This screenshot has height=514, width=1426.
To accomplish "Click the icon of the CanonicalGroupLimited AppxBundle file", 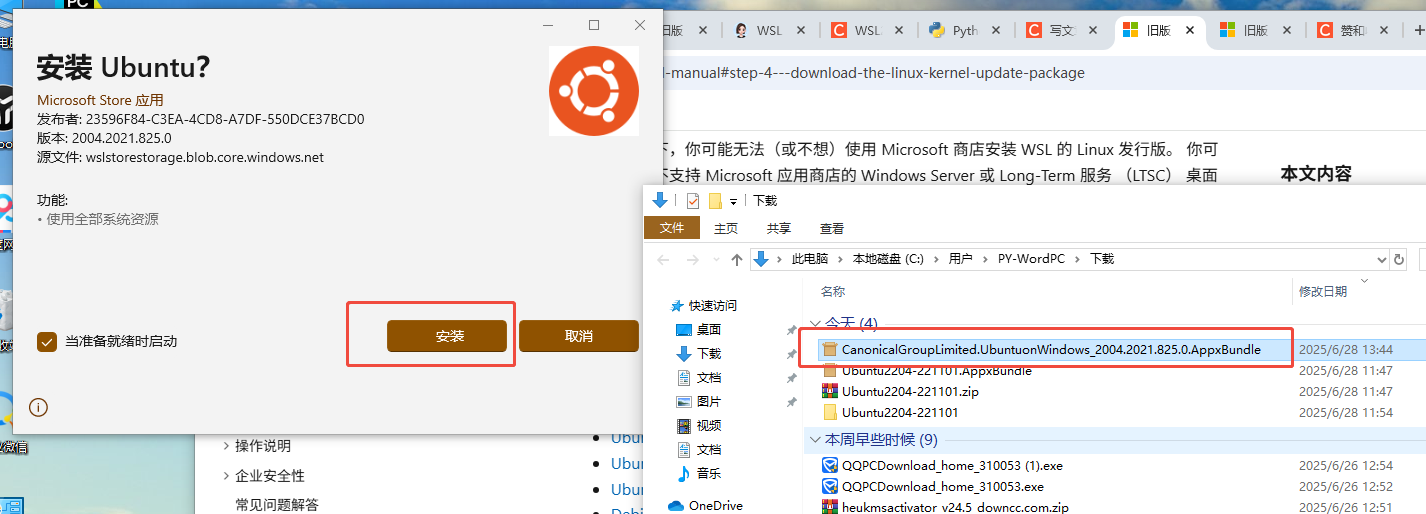I will coord(829,350).
